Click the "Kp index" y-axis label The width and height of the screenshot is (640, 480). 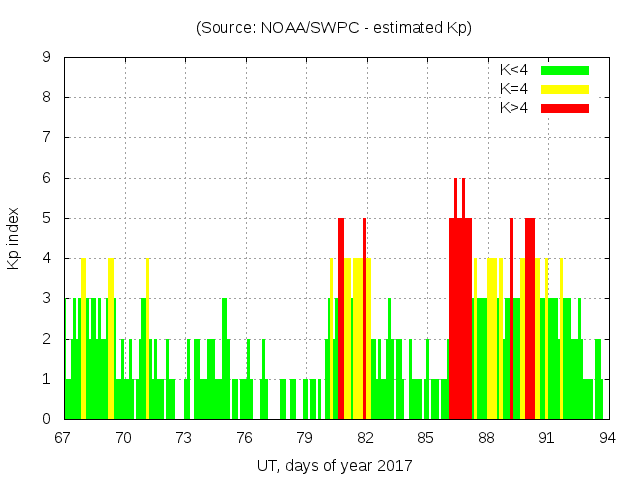pos(14,238)
